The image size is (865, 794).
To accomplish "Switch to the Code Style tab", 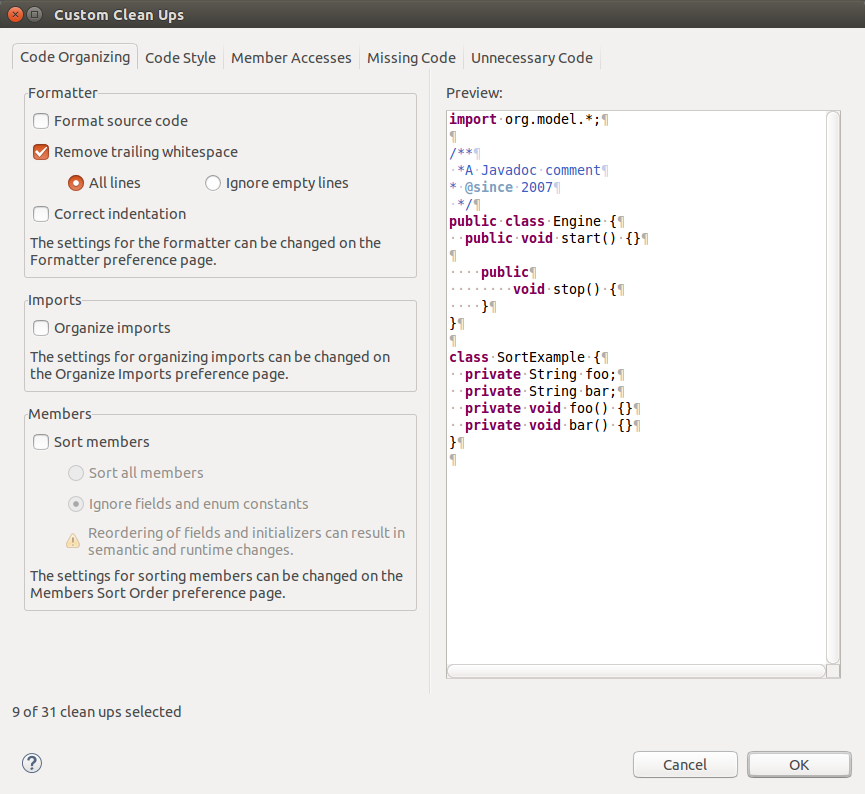I will (x=180, y=58).
